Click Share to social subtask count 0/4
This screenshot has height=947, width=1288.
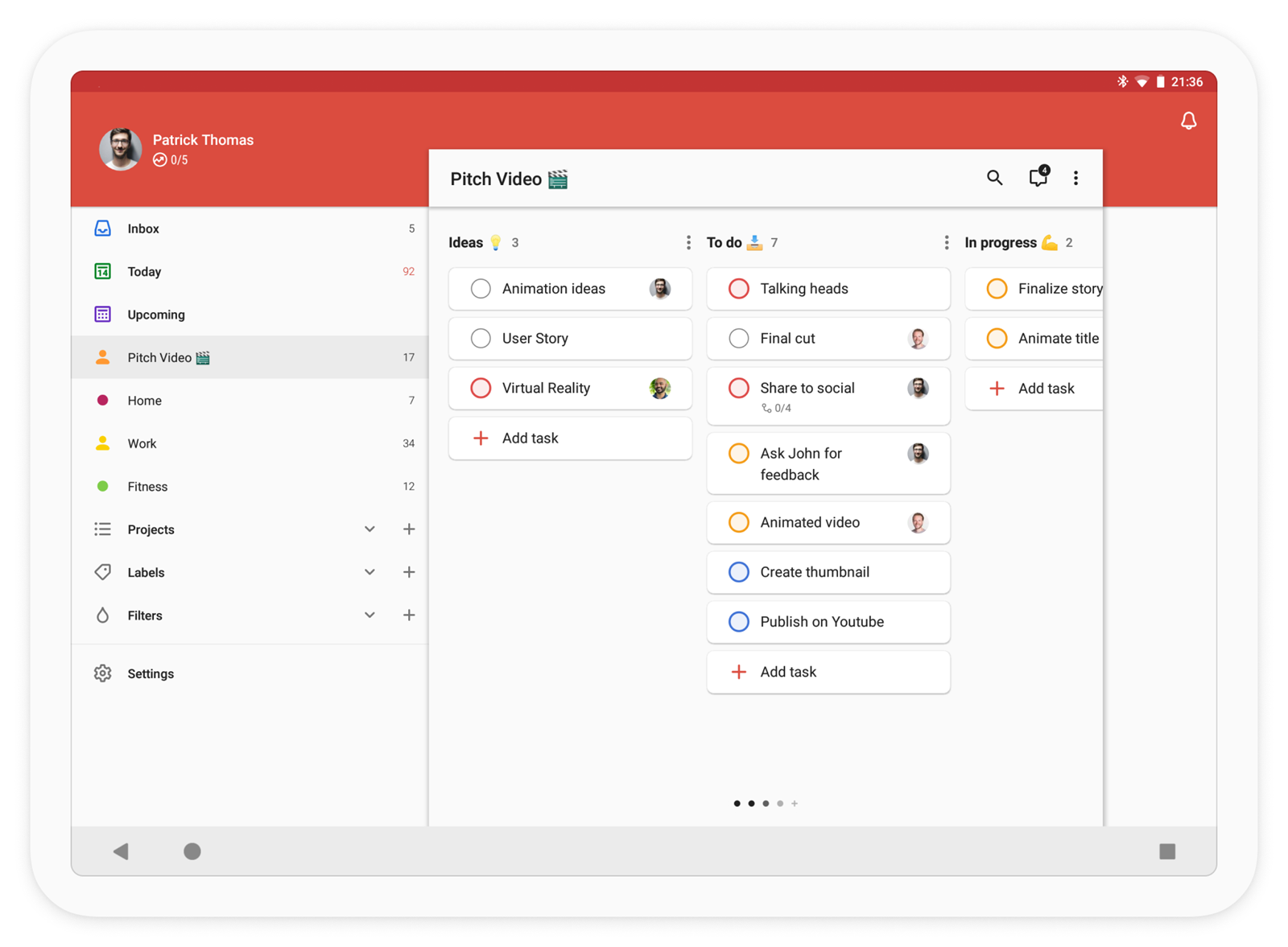(x=777, y=408)
